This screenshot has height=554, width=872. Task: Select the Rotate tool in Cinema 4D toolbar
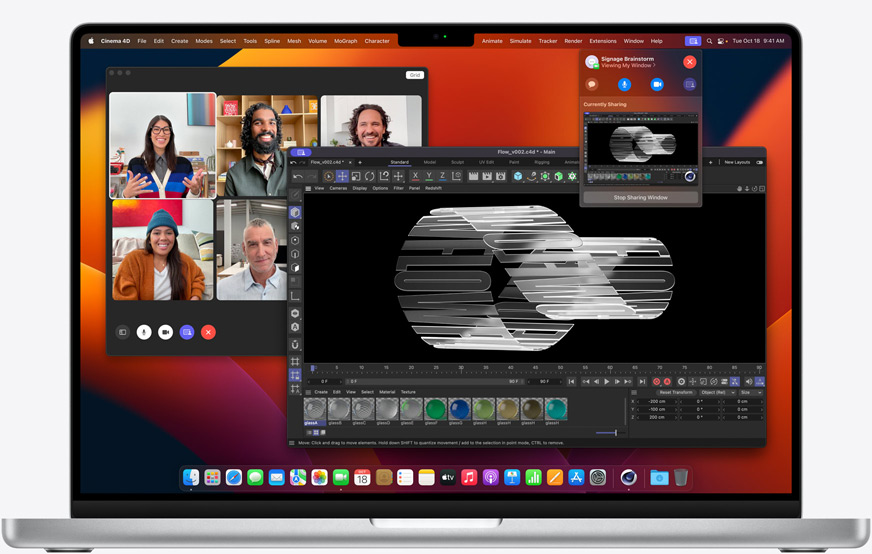(x=370, y=176)
